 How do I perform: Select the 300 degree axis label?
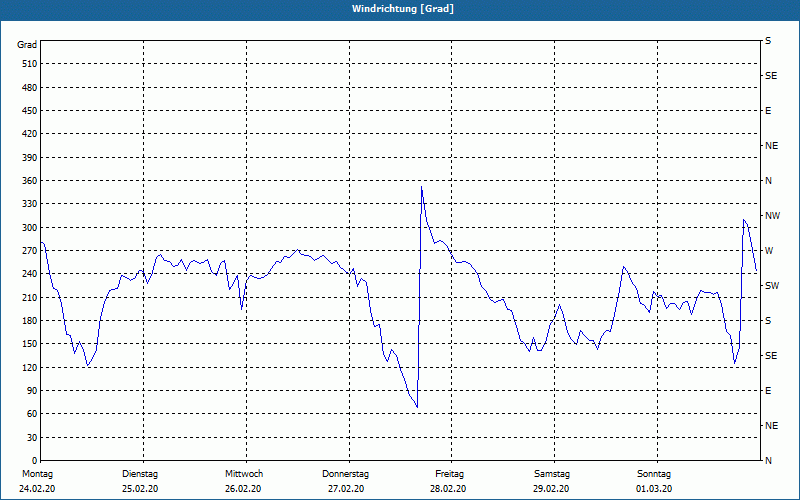[x=30, y=228]
